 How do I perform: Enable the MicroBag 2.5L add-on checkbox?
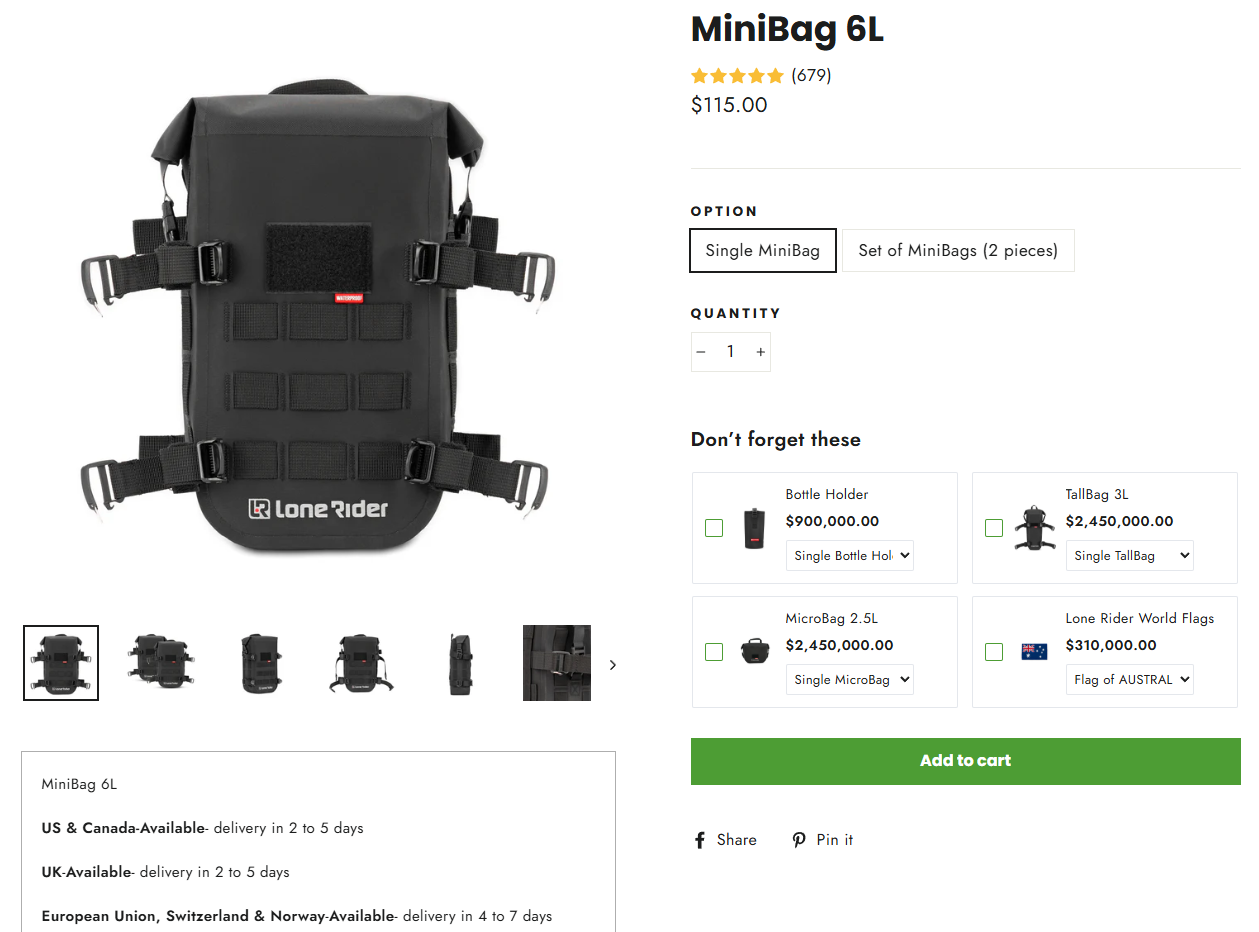(714, 652)
